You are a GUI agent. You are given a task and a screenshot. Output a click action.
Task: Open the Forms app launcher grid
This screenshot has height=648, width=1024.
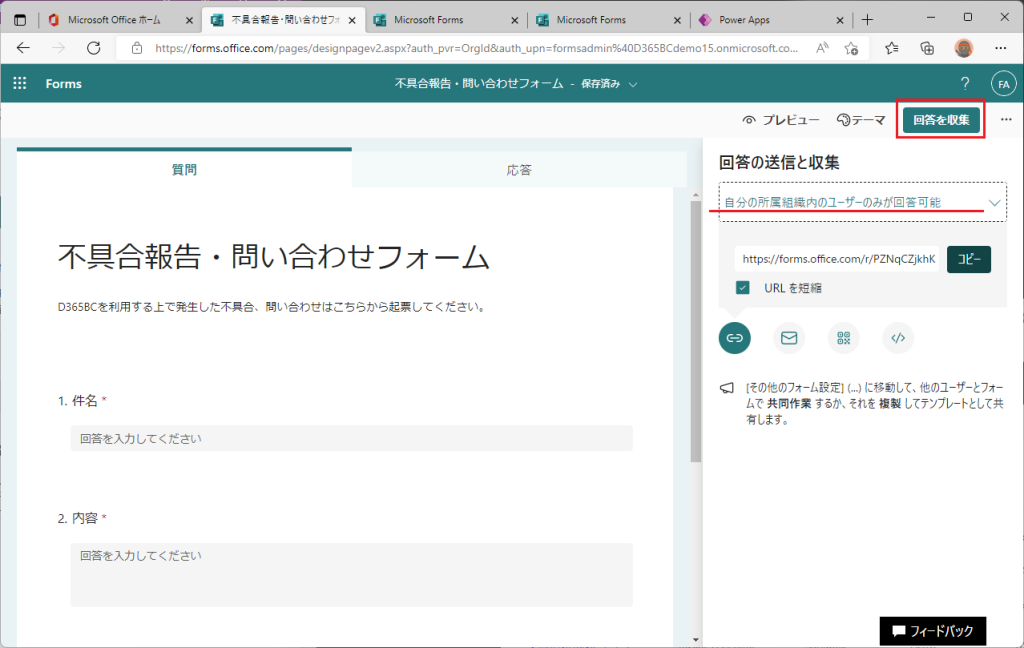point(19,84)
